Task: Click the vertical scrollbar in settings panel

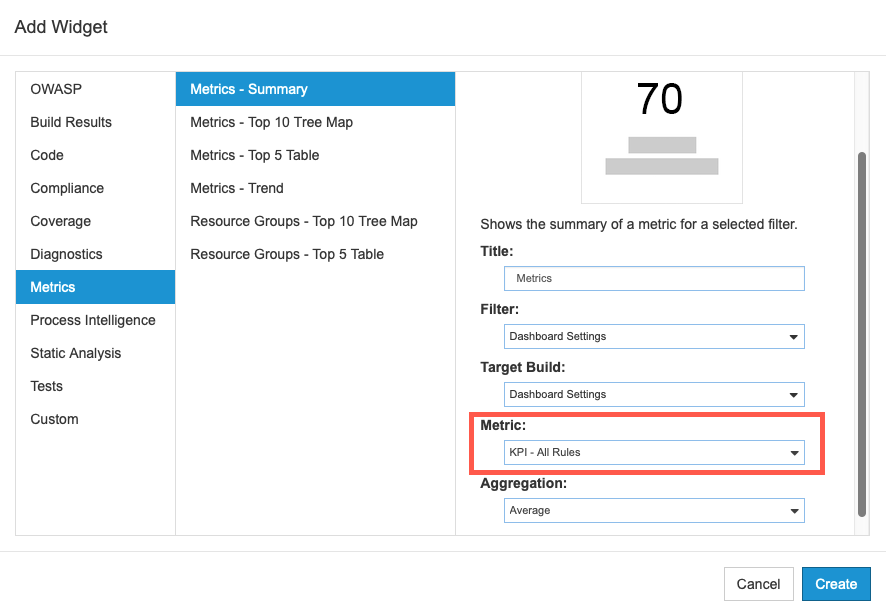Action: [862, 333]
